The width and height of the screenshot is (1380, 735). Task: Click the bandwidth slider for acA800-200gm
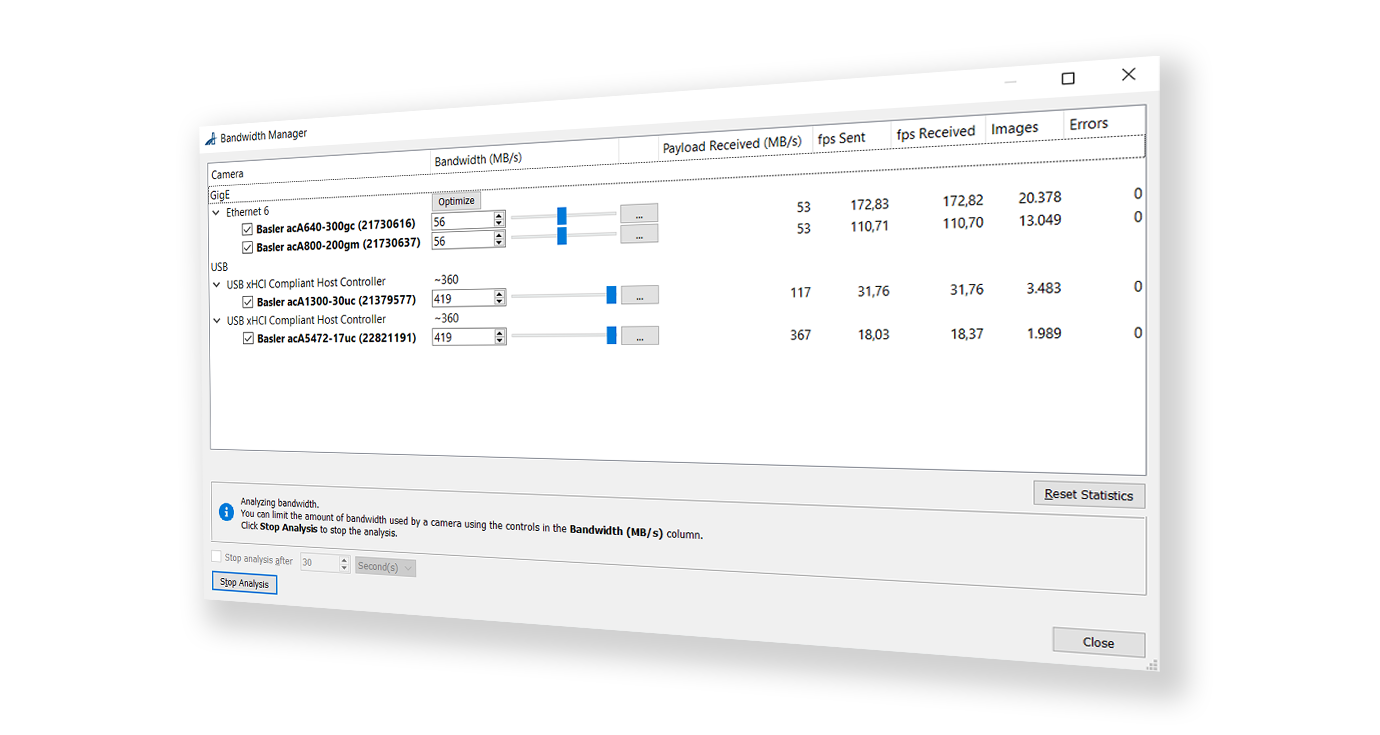pyautogui.click(x=564, y=235)
